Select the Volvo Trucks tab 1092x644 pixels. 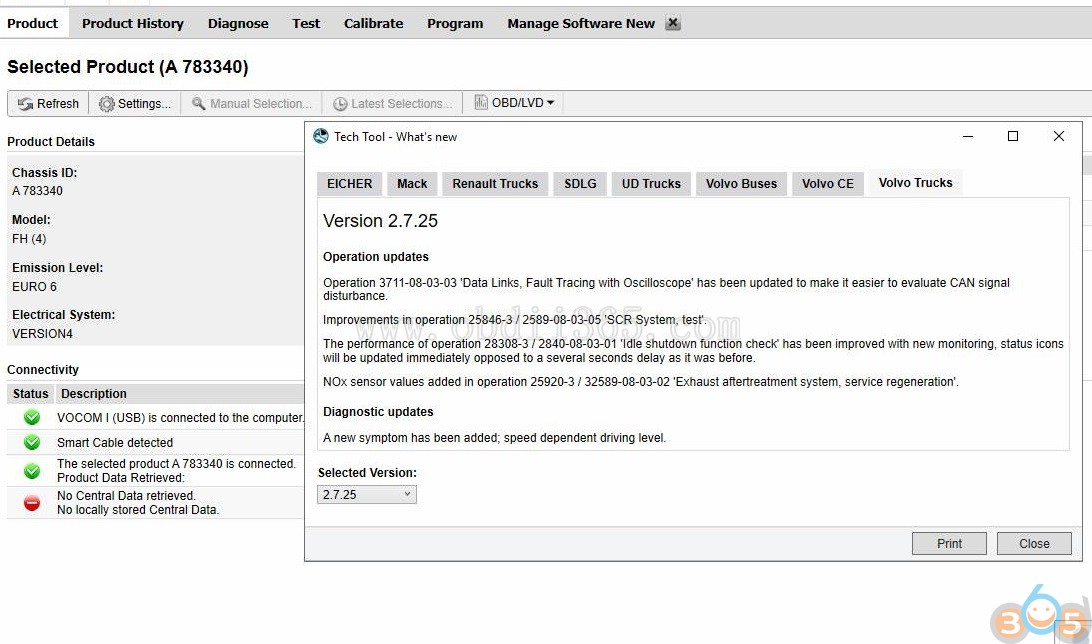(915, 182)
